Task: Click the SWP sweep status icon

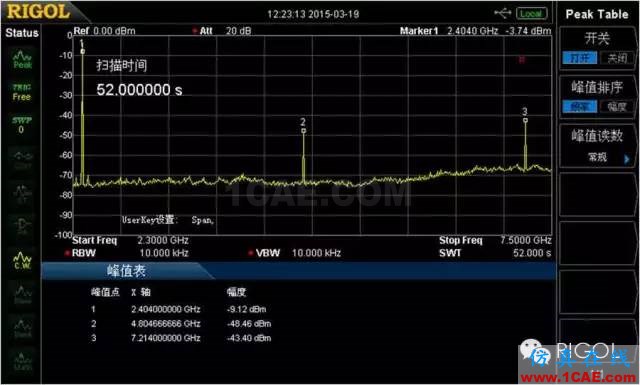Action: pyautogui.click(x=22, y=125)
